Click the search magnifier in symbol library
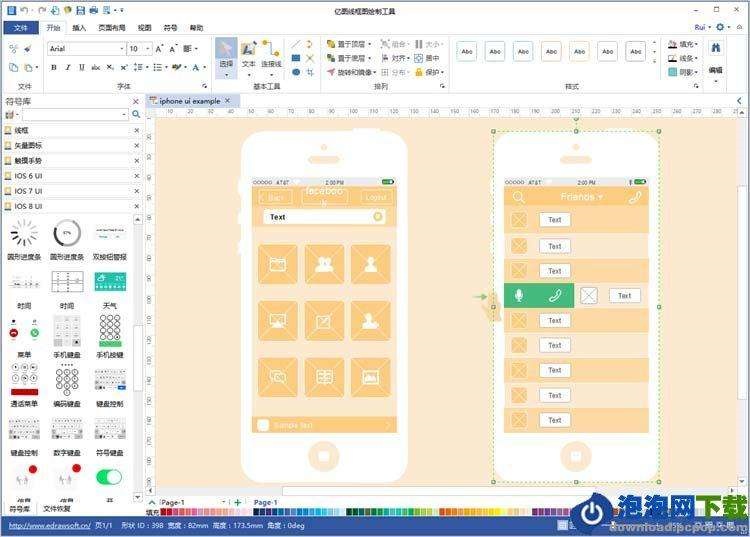The image size is (750, 537). tap(136, 115)
